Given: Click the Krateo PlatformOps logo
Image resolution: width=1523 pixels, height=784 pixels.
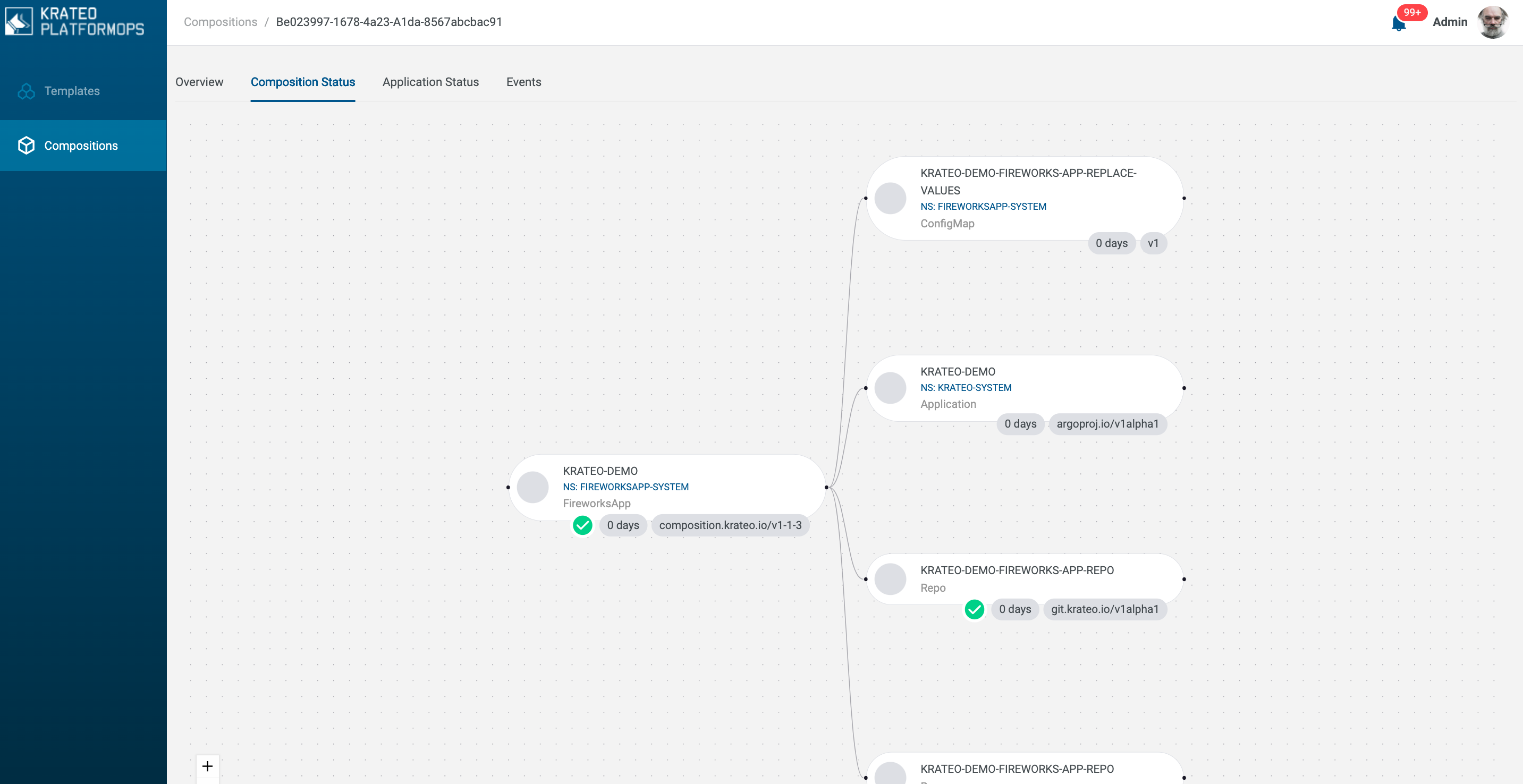Looking at the screenshot, I should point(75,22).
